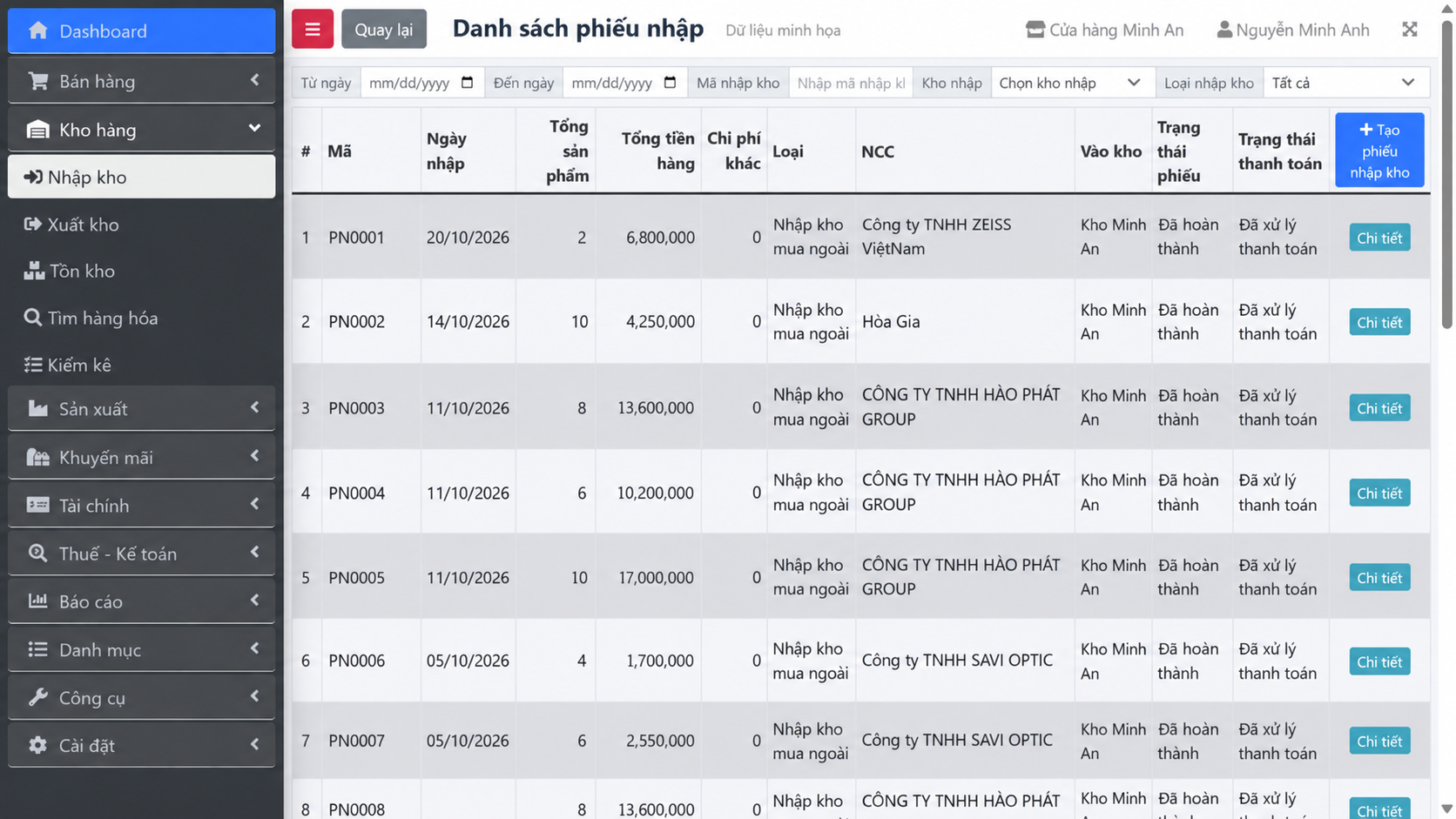Viewport: 1456px width, 819px height.
Task: Click Tạo phiếu nhập kho button
Action: pyautogui.click(x=1379, y=151)
